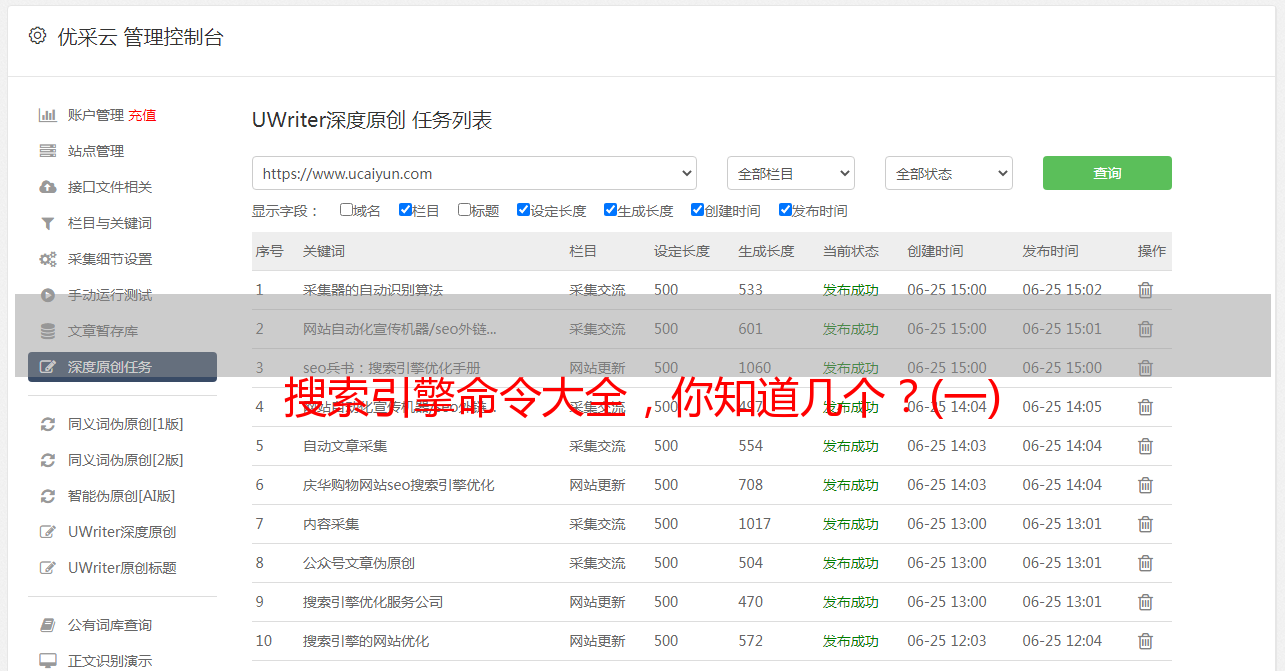Image resolution: width=1285 pixels, height=671 pixels.
Task: Click the 关键词 column header
Action: 324,251
